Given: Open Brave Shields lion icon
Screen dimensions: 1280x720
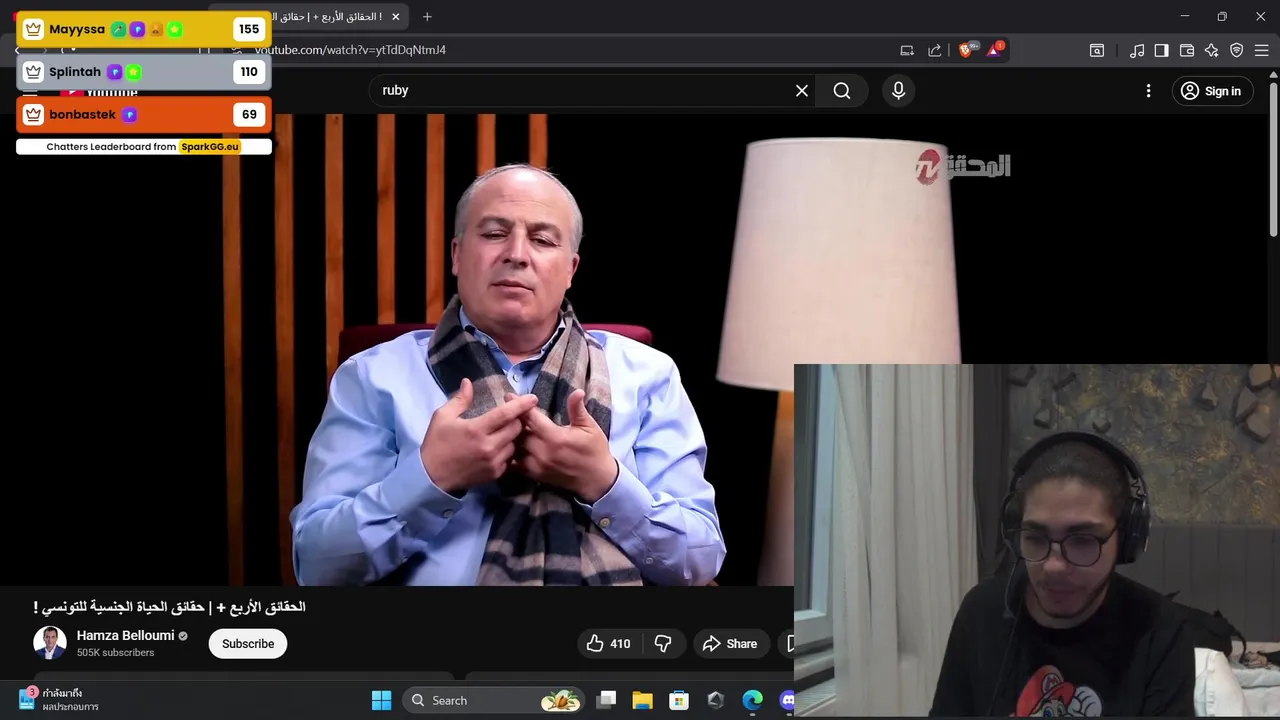Looking at the screenshot, I should (966, 50).
